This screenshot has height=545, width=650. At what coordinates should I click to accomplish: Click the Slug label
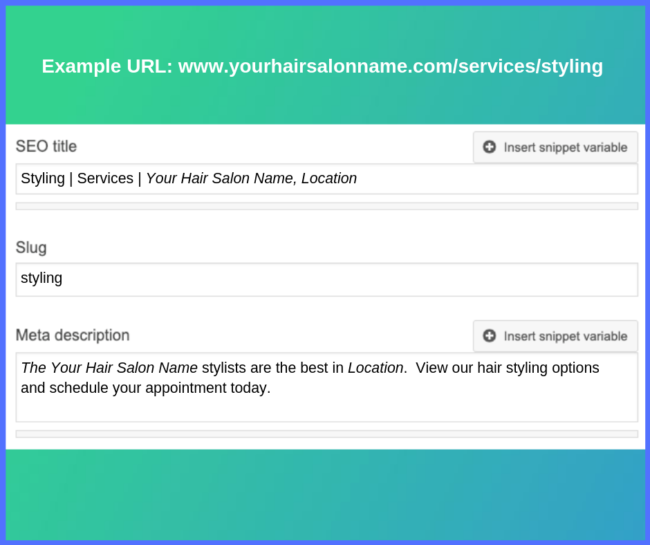pos(31,248)
